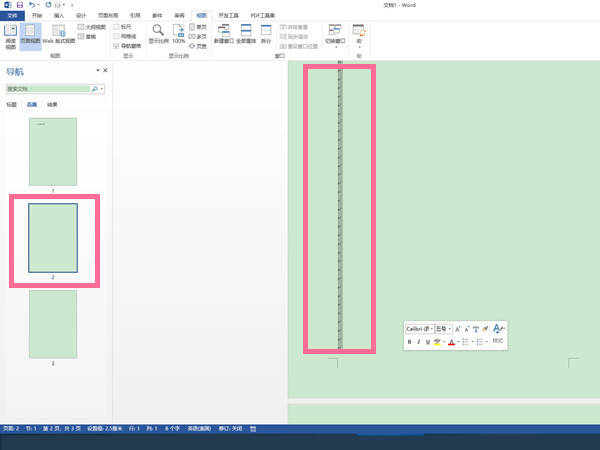Select the Web Layout view icon
Image resolution: width=600 pixels, height=450 pixels.
pos(59,34)
